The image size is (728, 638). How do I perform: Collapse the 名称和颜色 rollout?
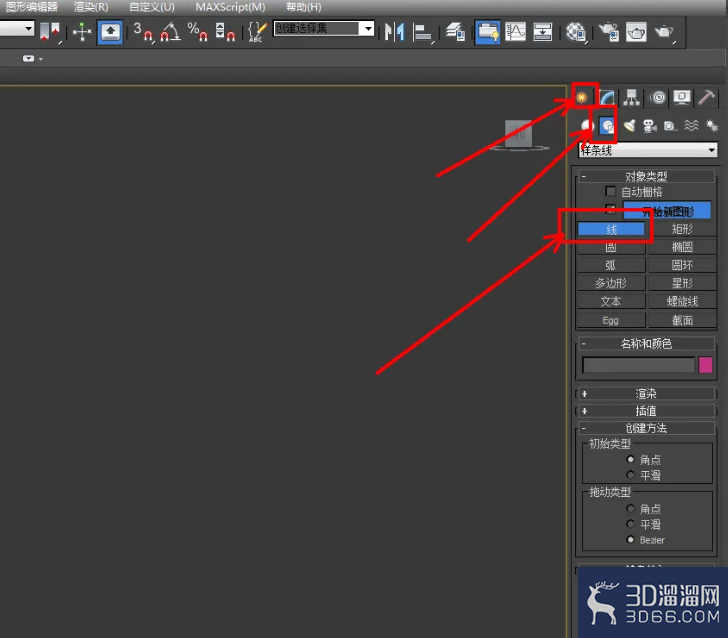click(645, 344)
